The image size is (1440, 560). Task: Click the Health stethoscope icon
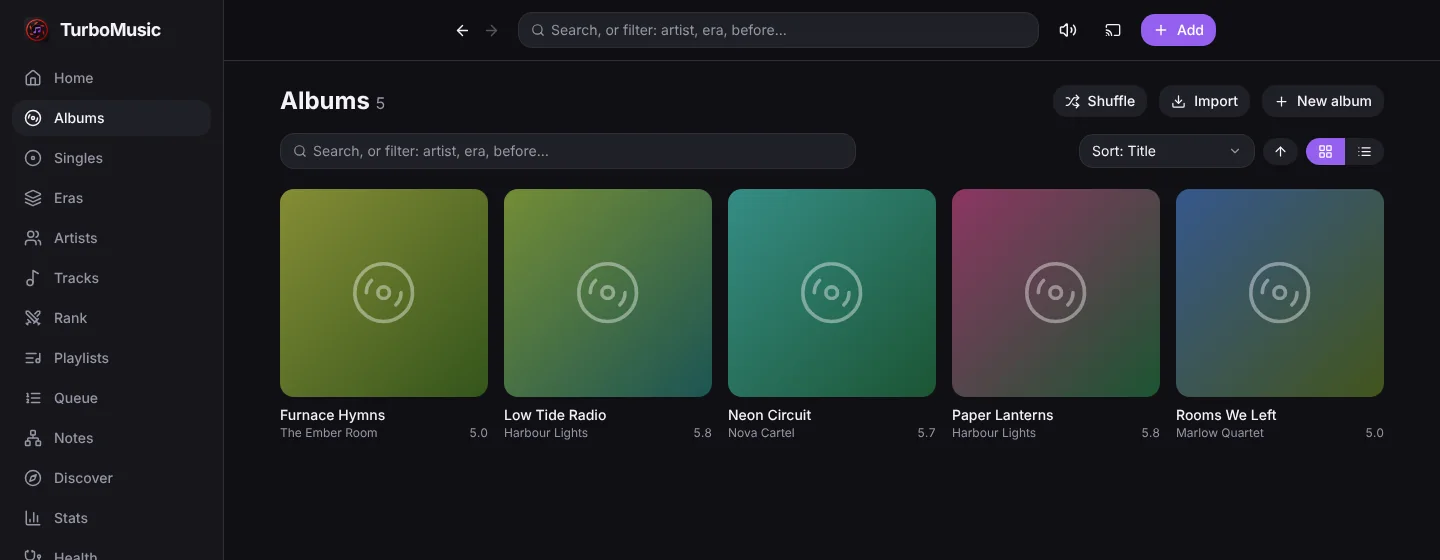[33, 555]
